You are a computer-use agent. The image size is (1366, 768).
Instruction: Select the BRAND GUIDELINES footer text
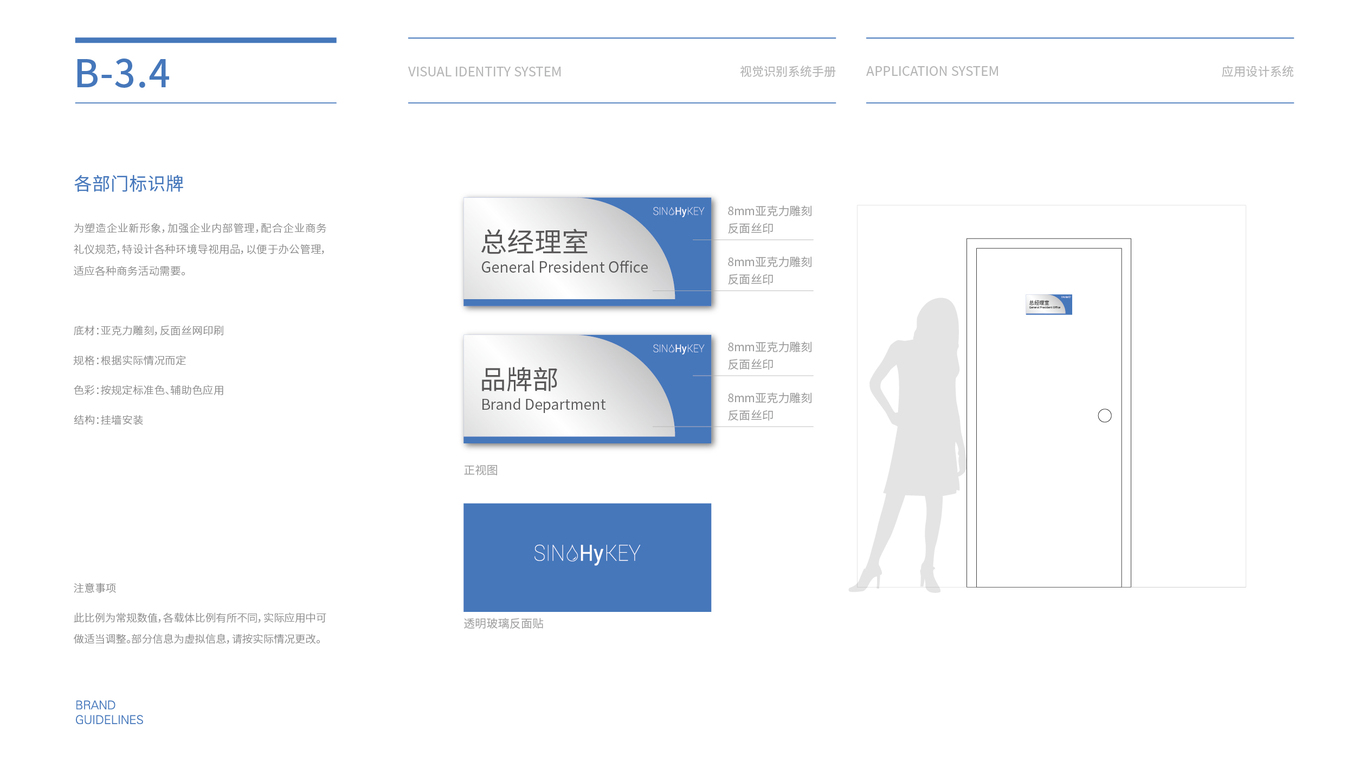click(109, 712)
